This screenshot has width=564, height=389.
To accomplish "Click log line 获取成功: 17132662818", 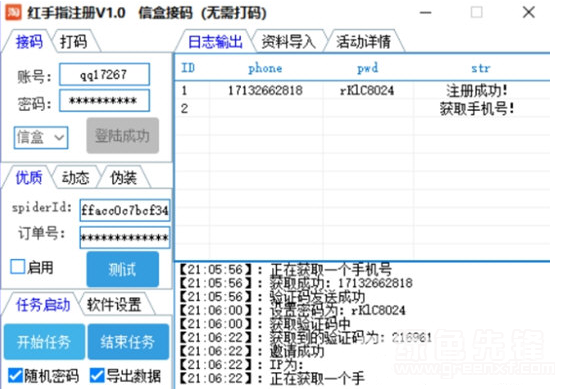I will [x=296, y=283].
